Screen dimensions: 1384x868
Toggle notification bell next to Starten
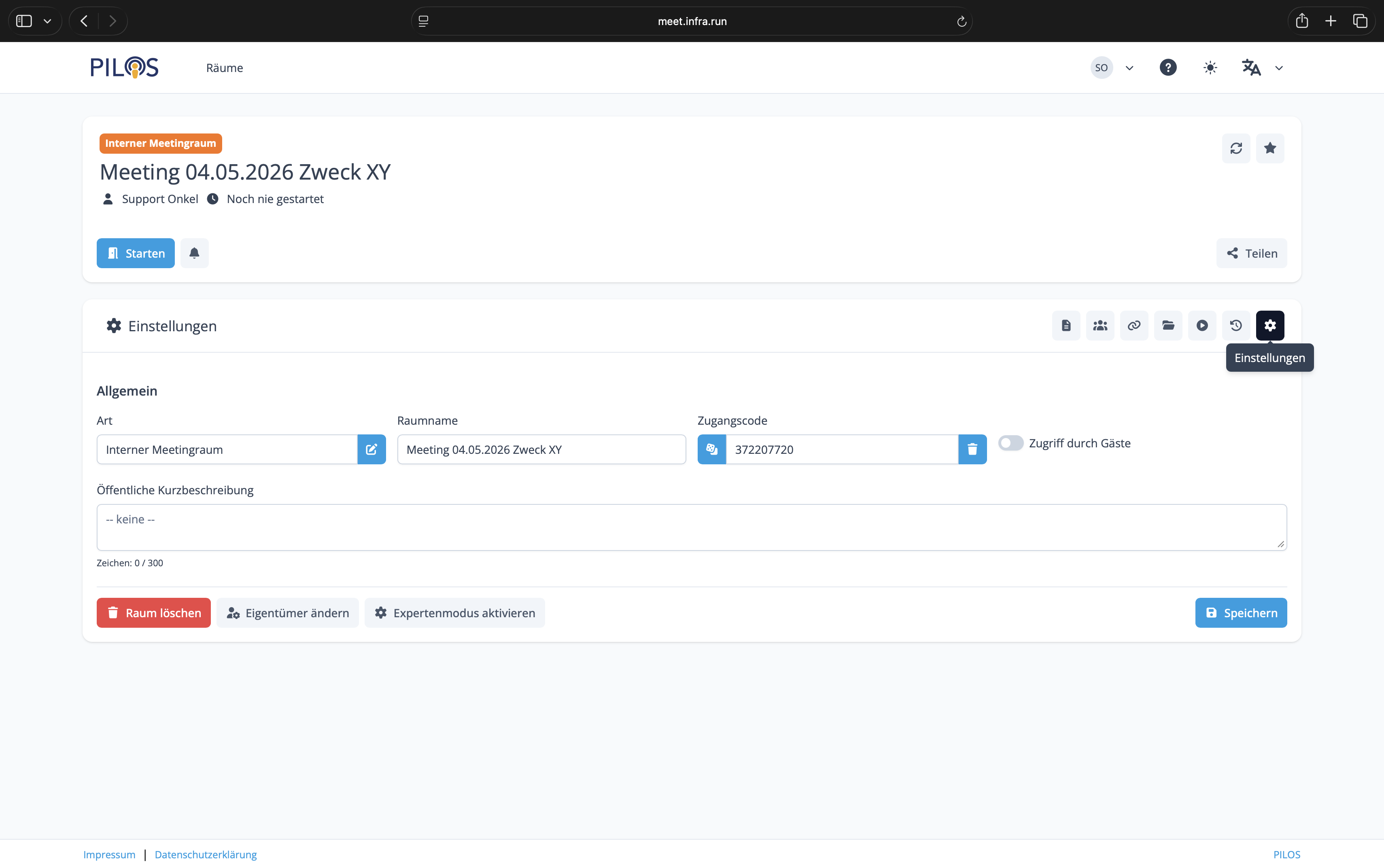point(194,253)
